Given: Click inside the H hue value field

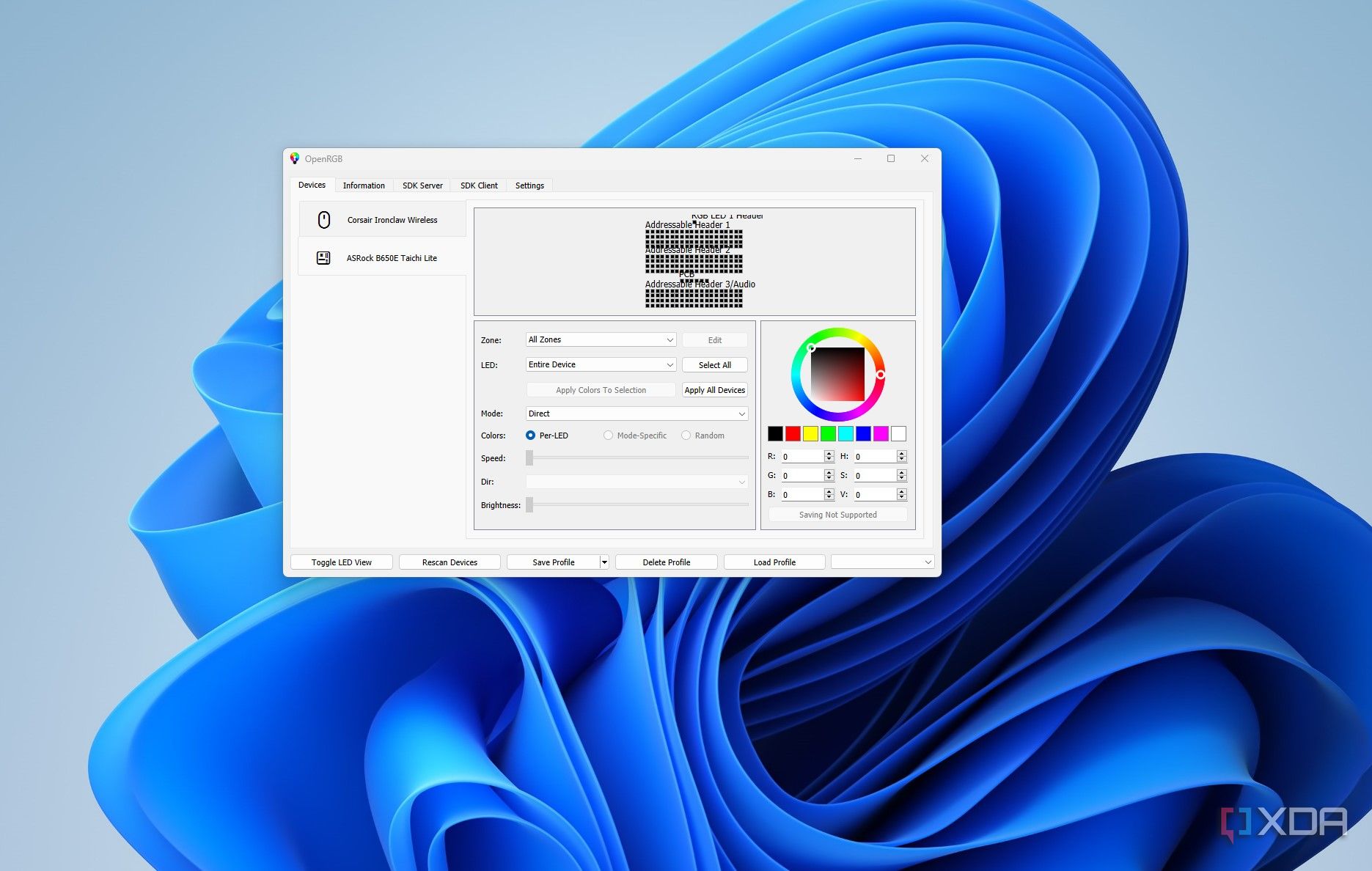Looking at the screenshot, I should point(875,456).
